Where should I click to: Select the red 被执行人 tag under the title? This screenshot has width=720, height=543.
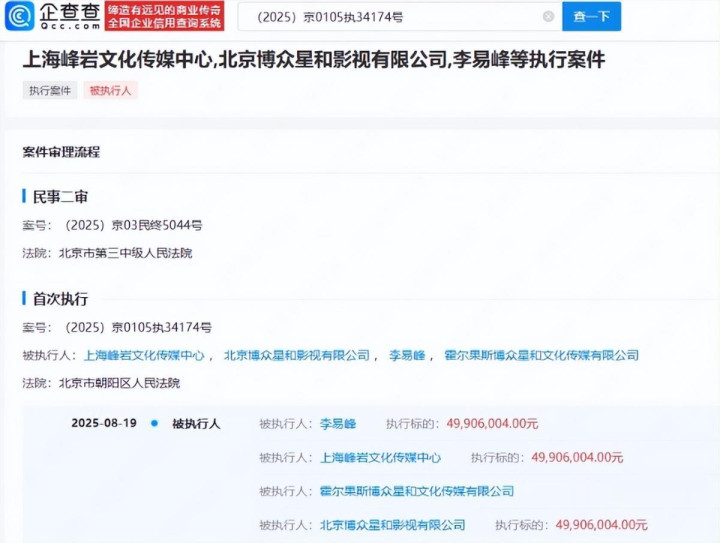110,90
